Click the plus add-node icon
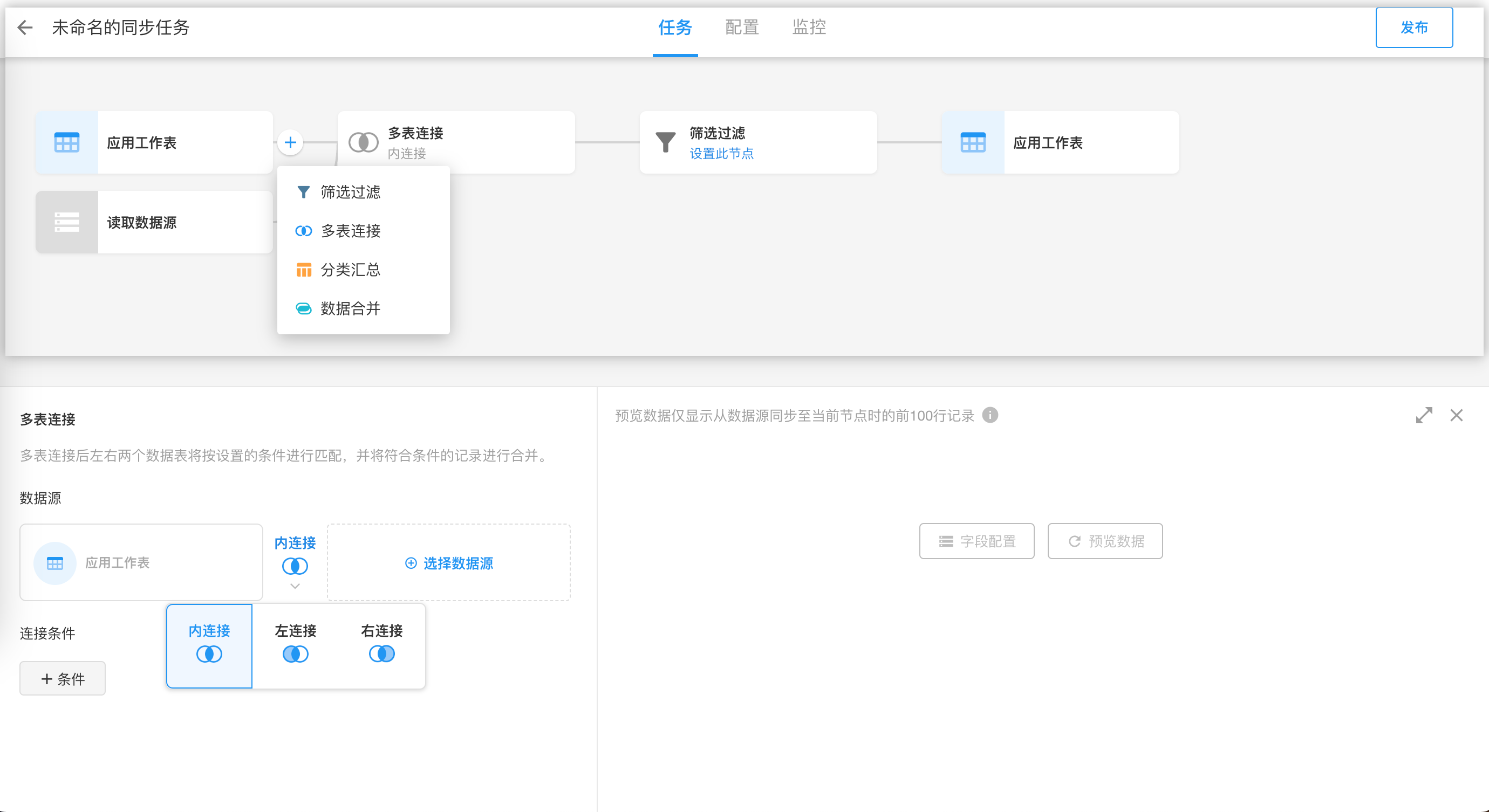 [290, 142]
